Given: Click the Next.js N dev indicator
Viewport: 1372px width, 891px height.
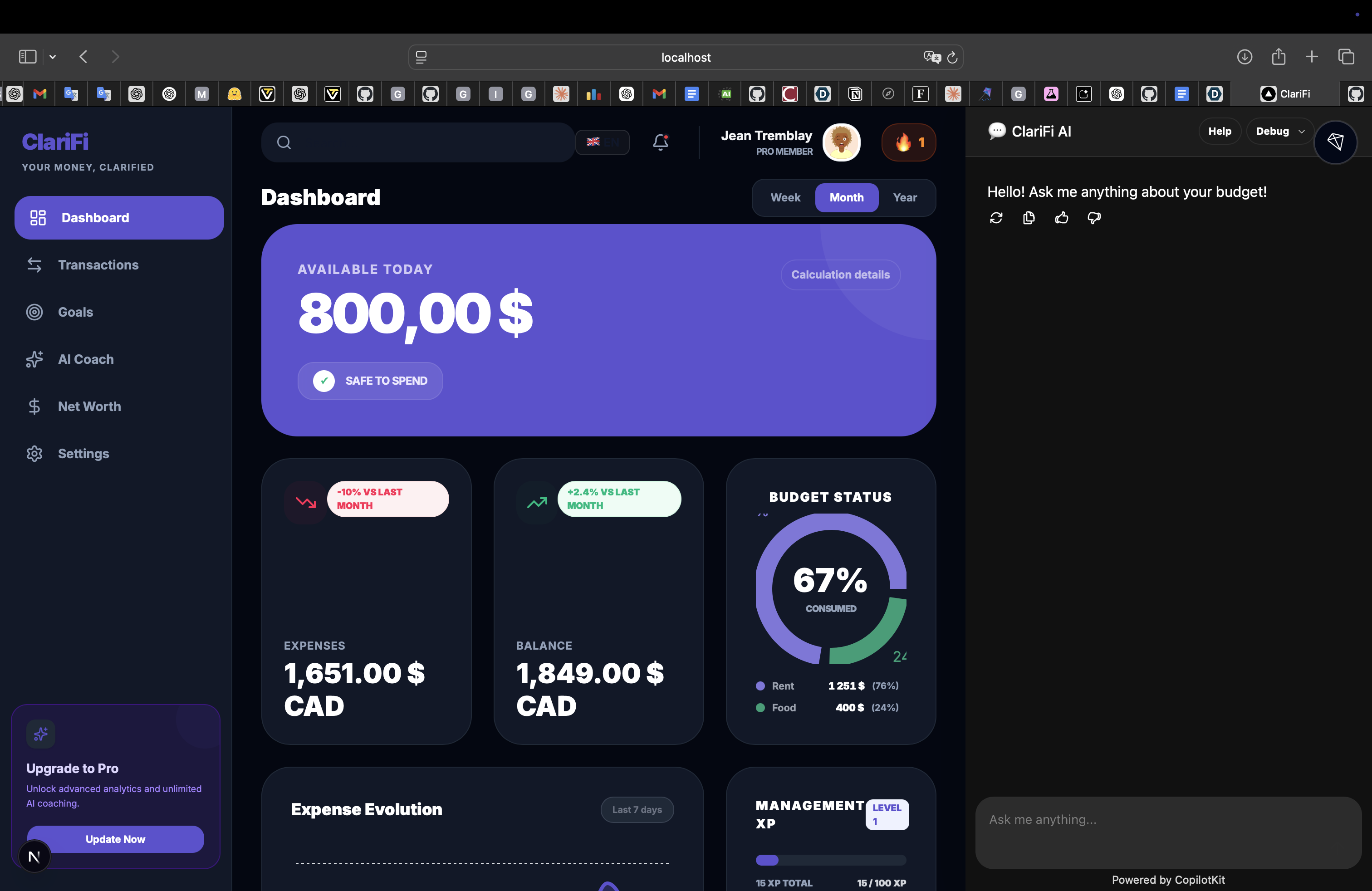Looking at the screenshot, I should click(34, 857).
